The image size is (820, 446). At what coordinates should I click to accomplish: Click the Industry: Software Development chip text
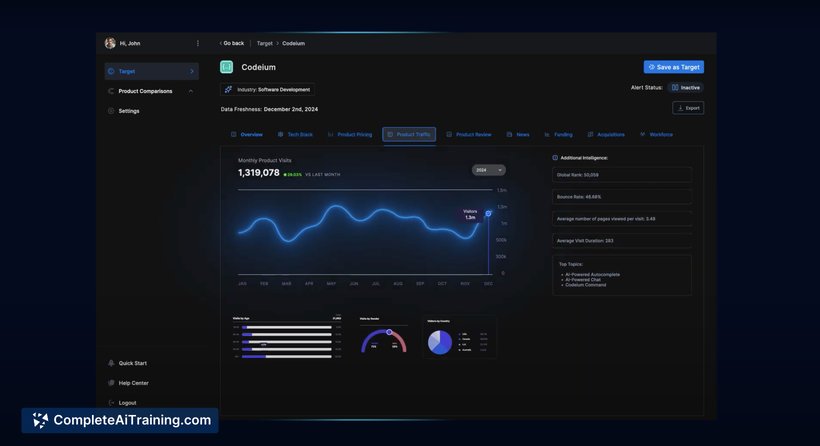[274, 89]
